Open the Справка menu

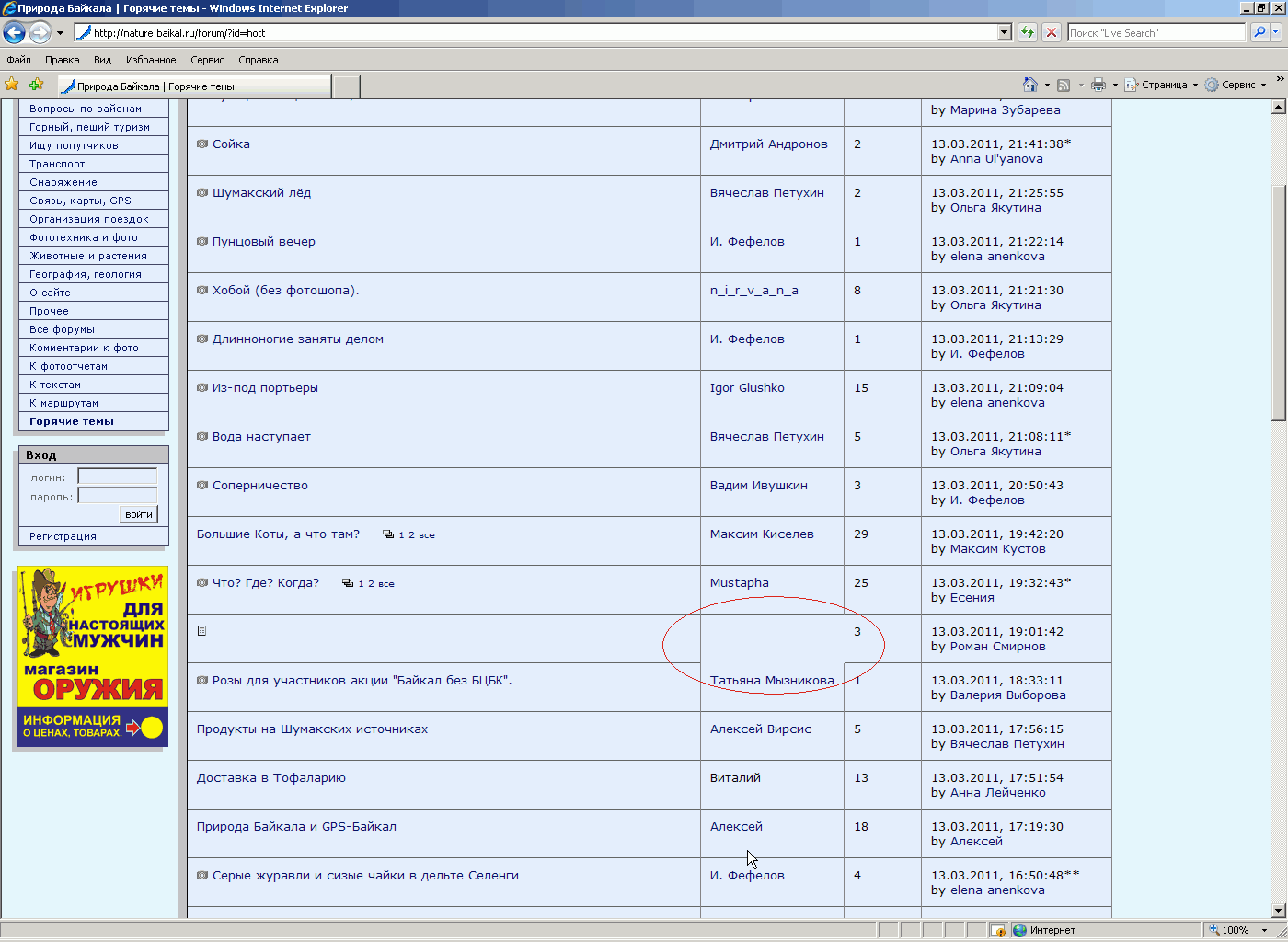coord(258,60)
